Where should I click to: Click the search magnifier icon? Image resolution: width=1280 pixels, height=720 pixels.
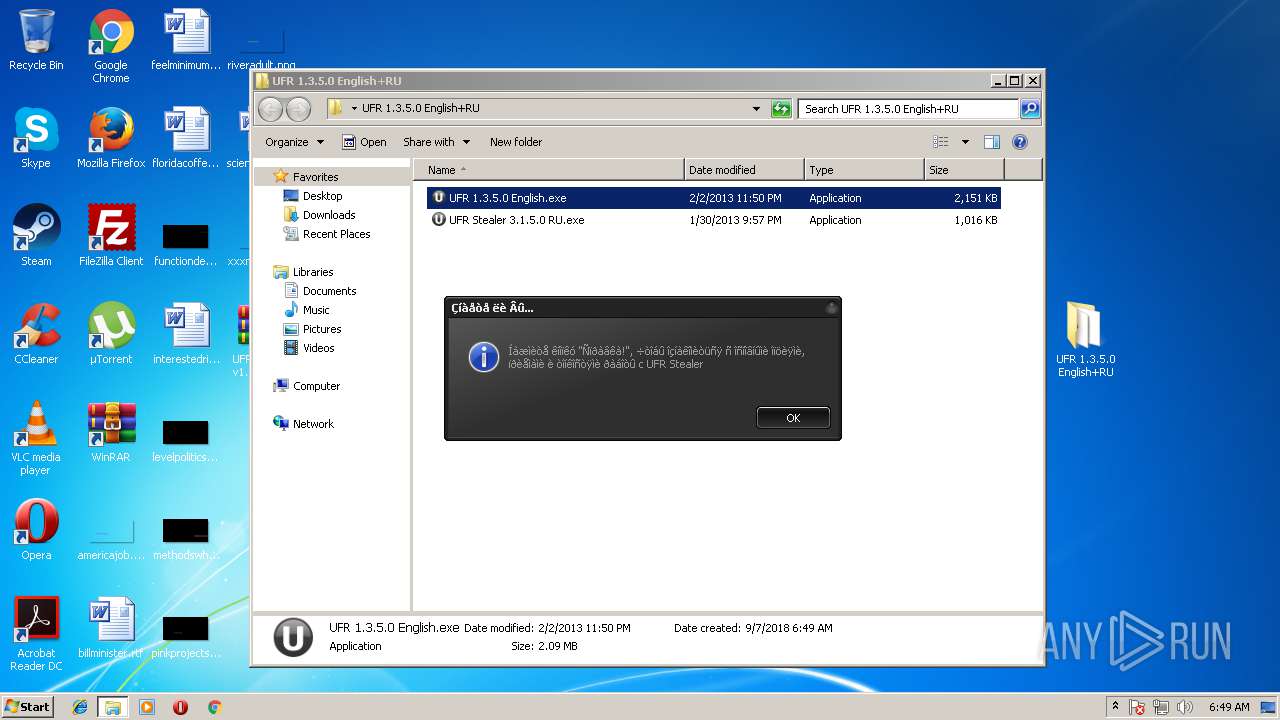click(x=1029, y=109)
